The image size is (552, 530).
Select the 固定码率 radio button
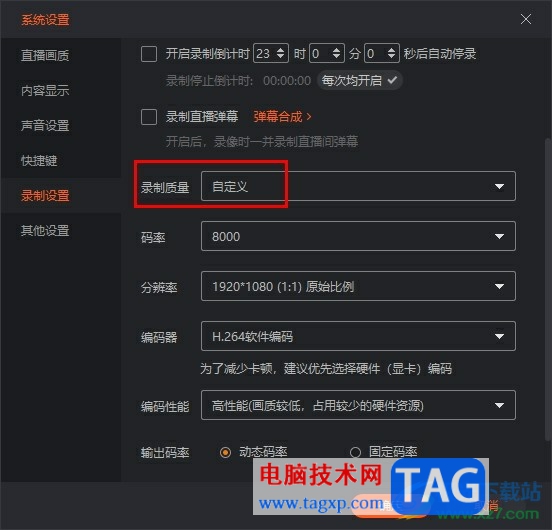point(355,452)
